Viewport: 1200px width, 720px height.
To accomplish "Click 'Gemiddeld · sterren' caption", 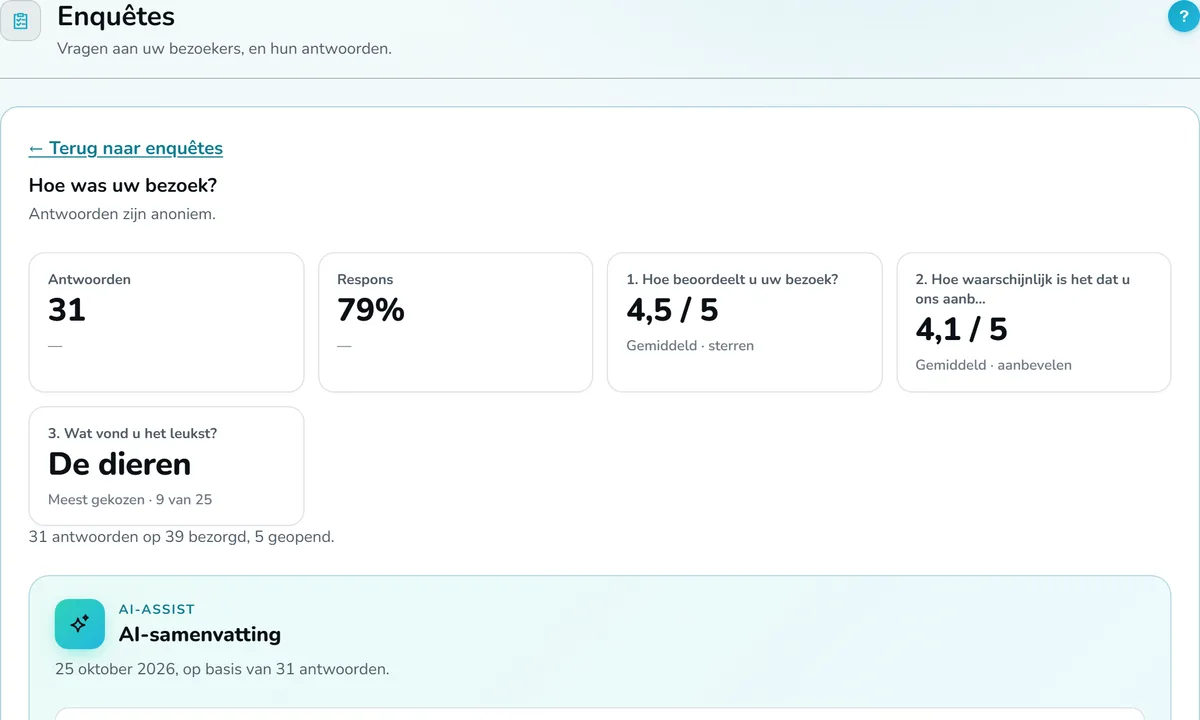I will point(691,346).
